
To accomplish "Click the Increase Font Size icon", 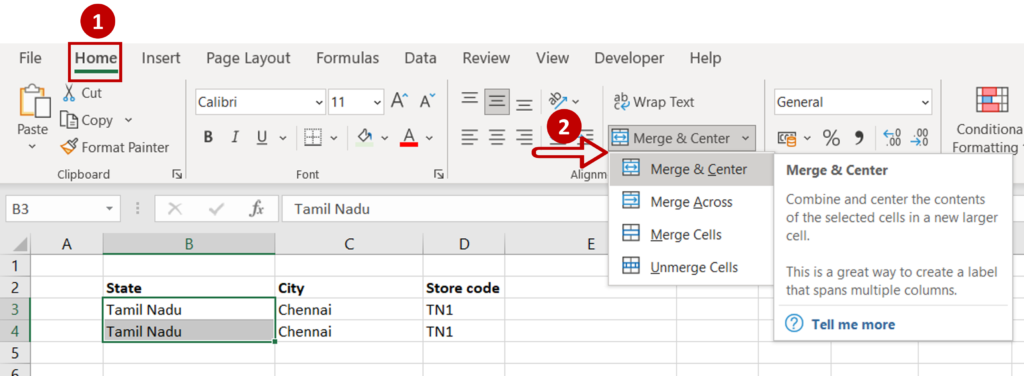I will [399, 102].
